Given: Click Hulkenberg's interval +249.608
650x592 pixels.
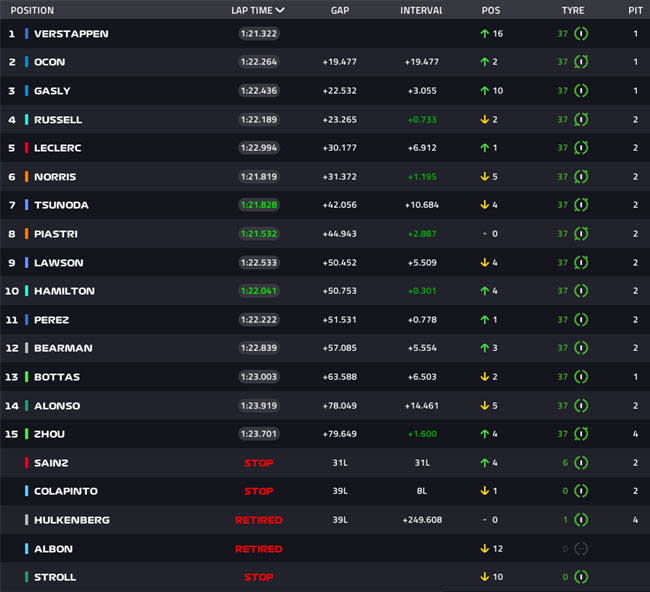Looking at the screenshot, I should (x=422, y=520).
